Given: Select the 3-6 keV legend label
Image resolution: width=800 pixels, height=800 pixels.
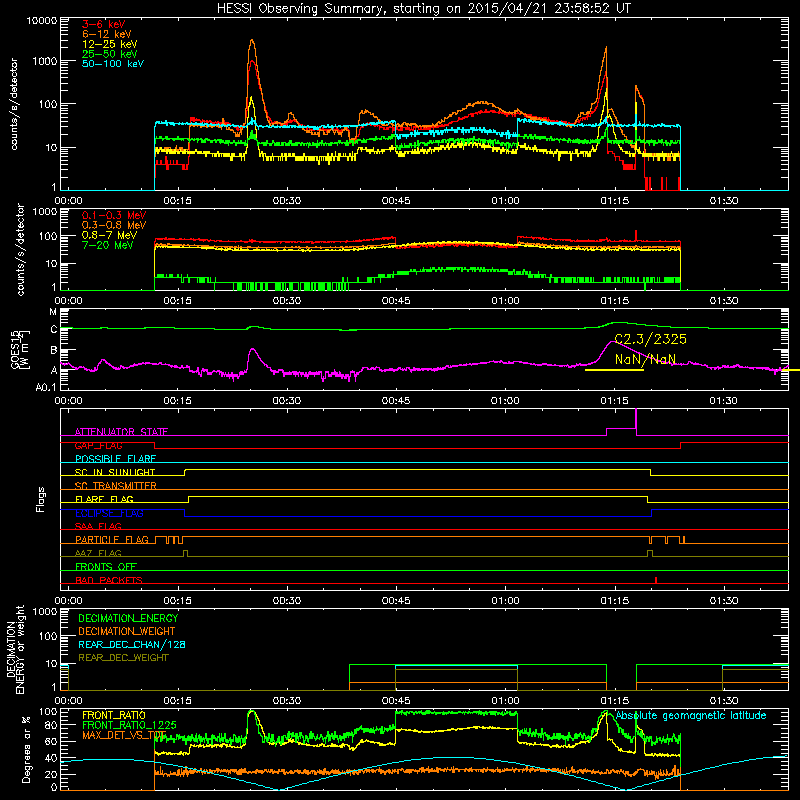Looking at the screenshot, I should (x=103, y=24).
